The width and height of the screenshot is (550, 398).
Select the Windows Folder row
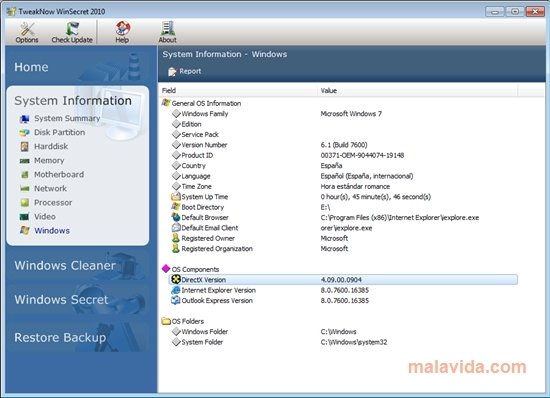(x=344, y=331)
